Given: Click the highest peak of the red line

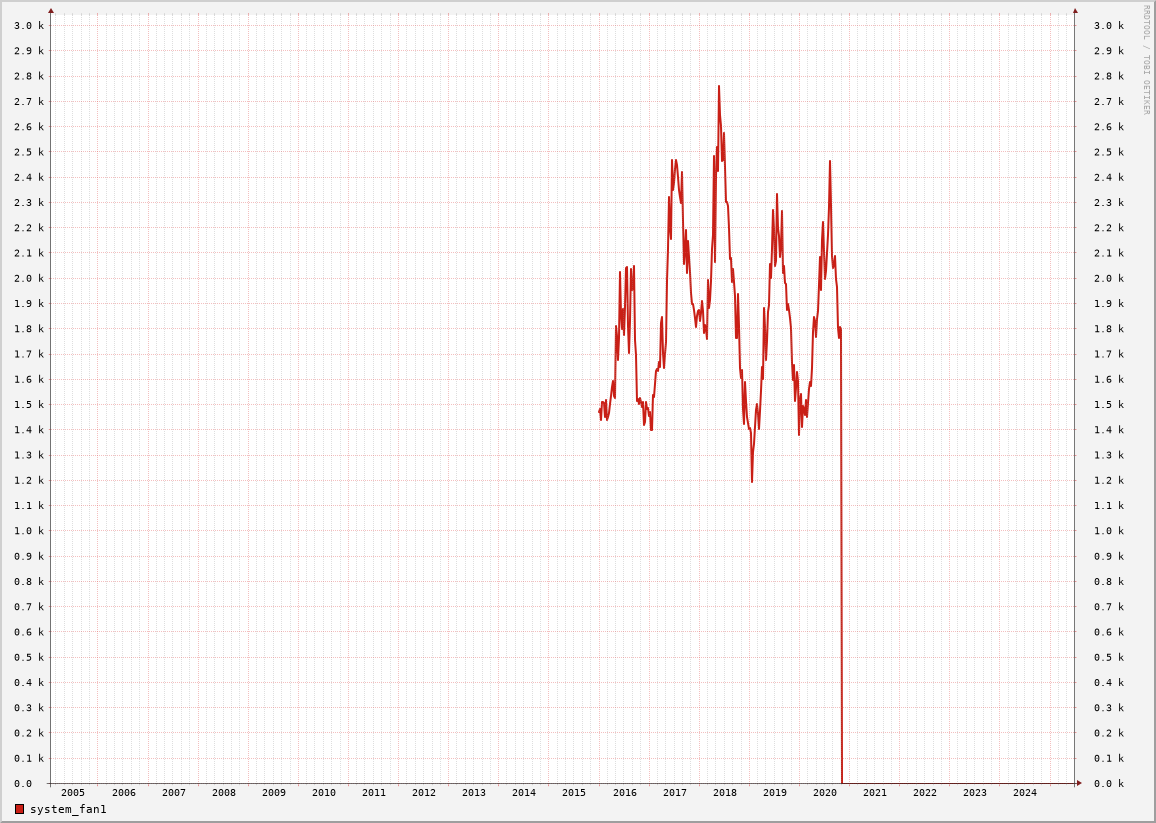Looking at the screenshot, I should pyautogui.click(x=718, y=87).
